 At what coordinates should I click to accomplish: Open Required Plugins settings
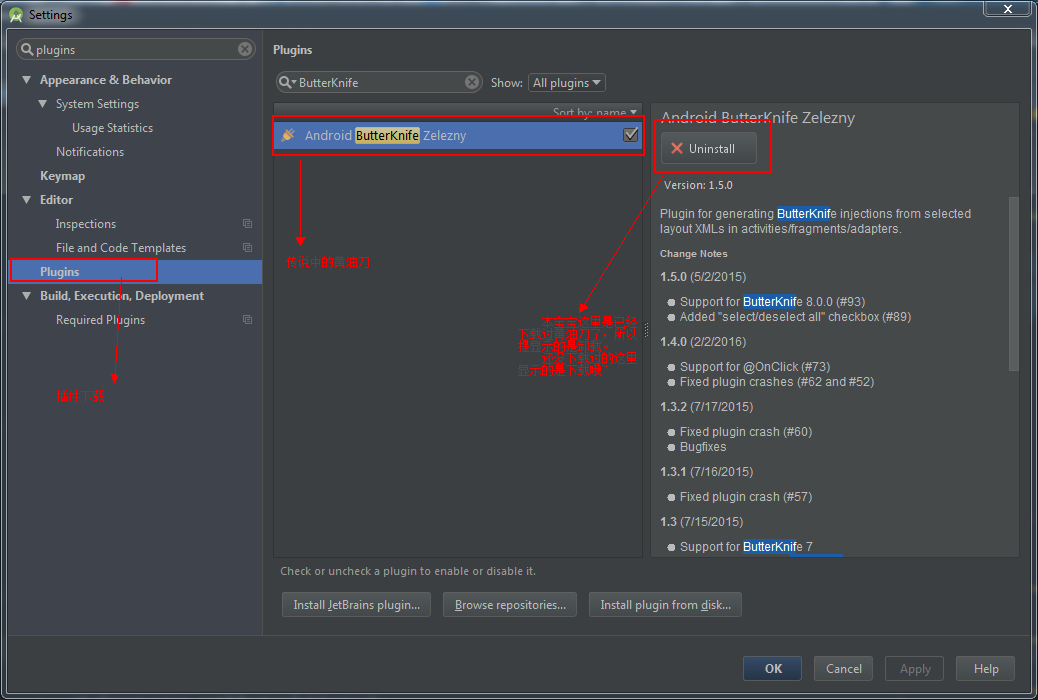tap(101, 320)
